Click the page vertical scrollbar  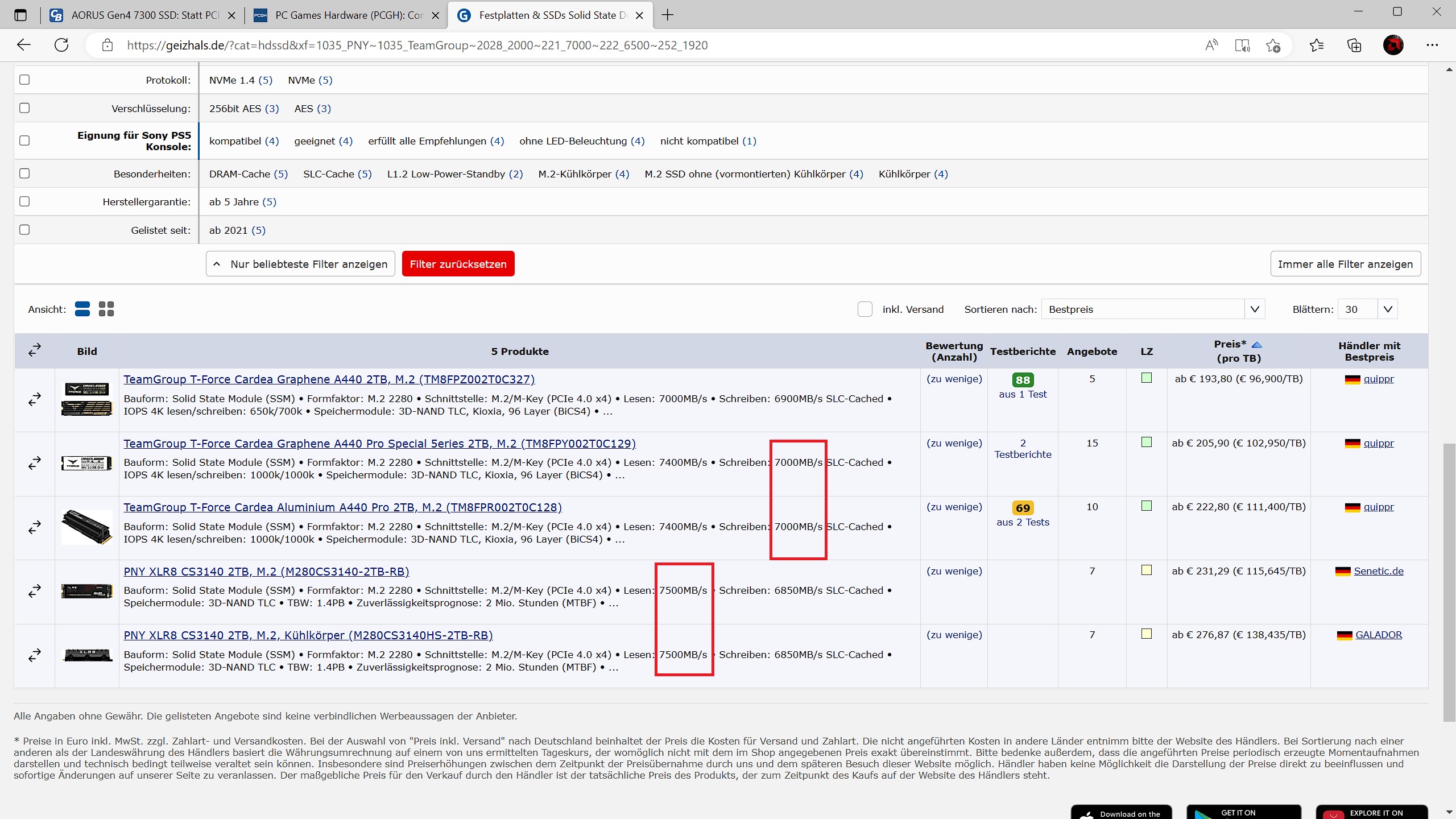coord(1449,583)
